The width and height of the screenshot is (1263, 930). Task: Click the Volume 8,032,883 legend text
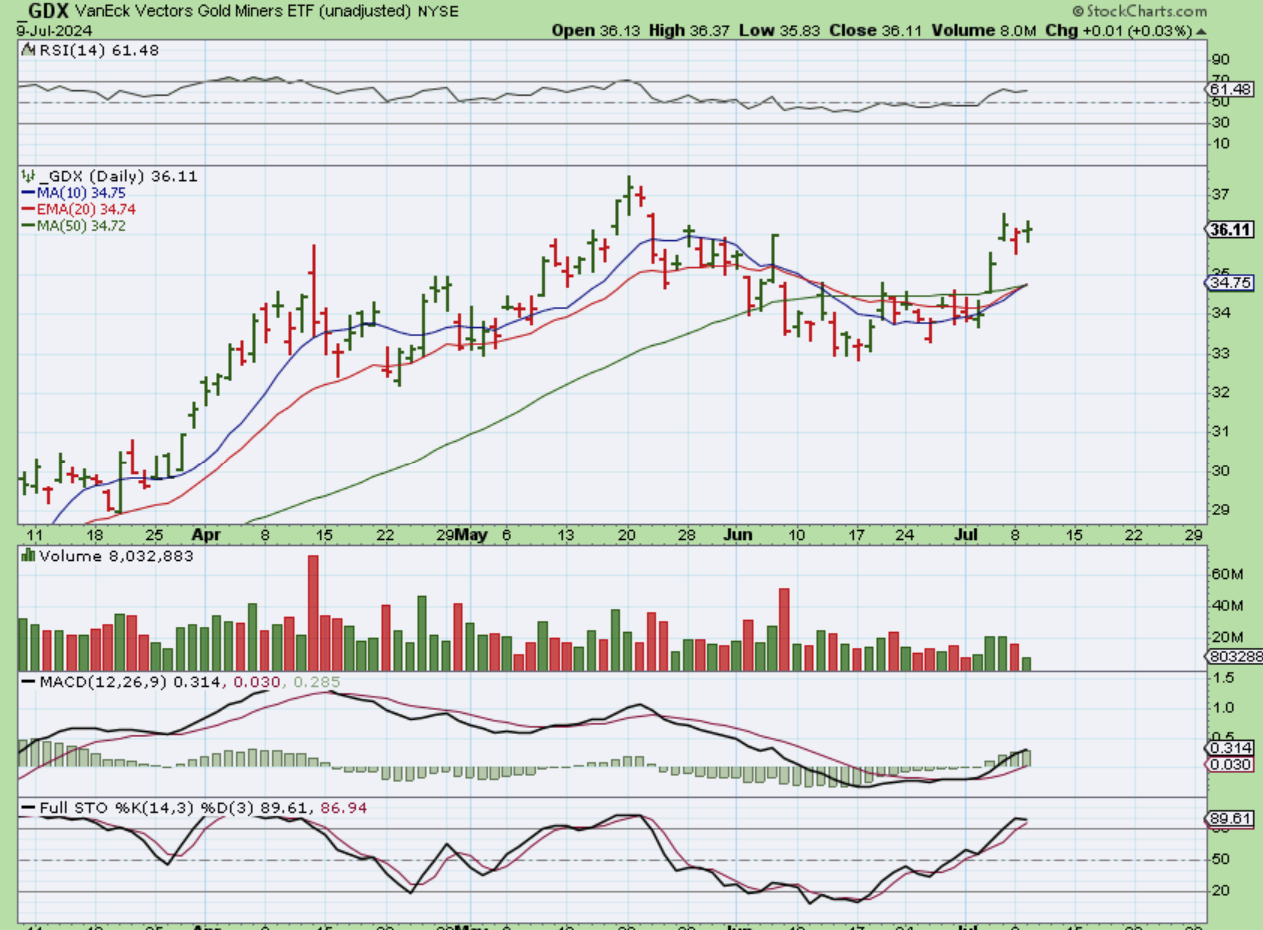[x=115, y=556]
